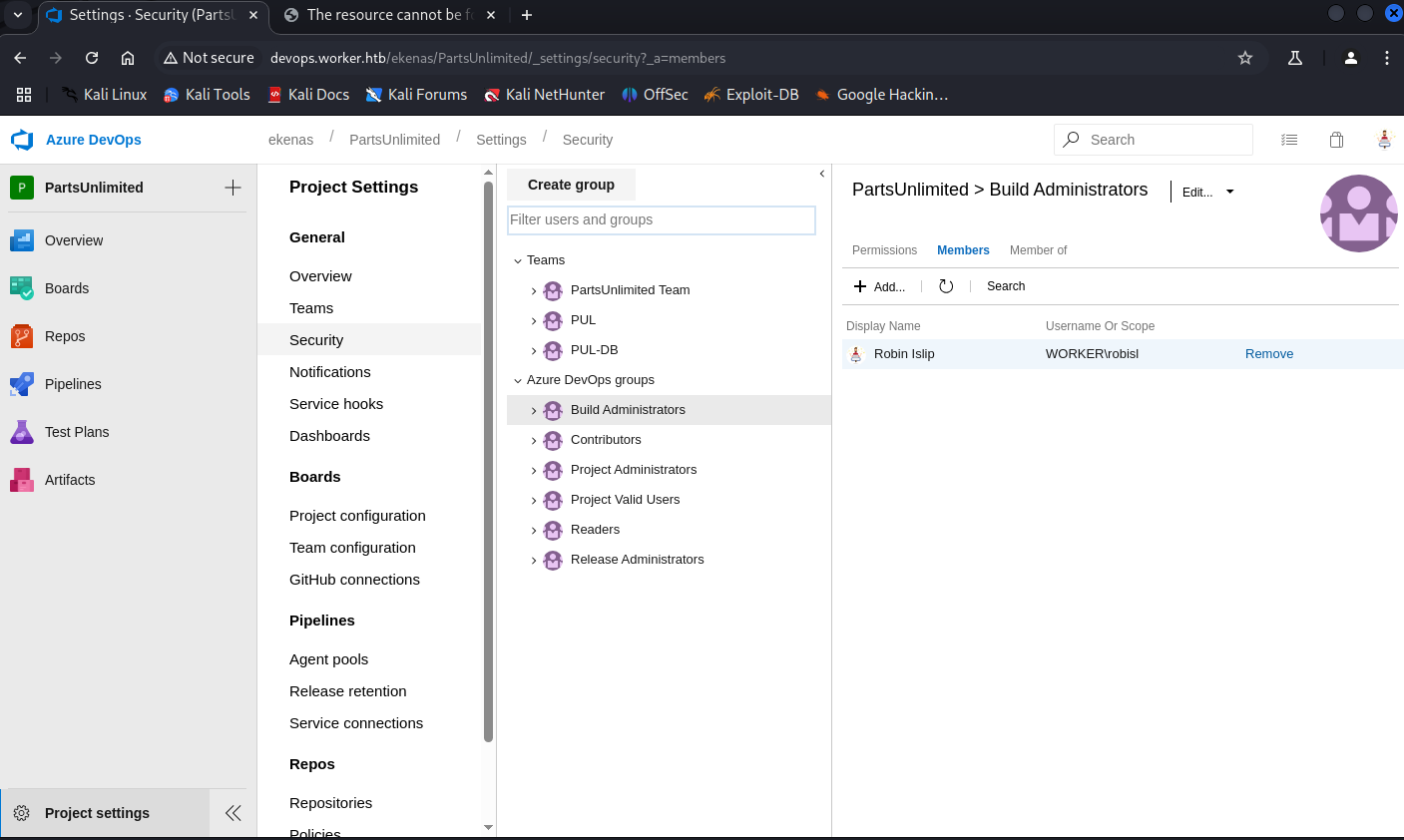Open the Artifacts hub
Viewport: 1404px width, 840px height.
pos(70,480)
